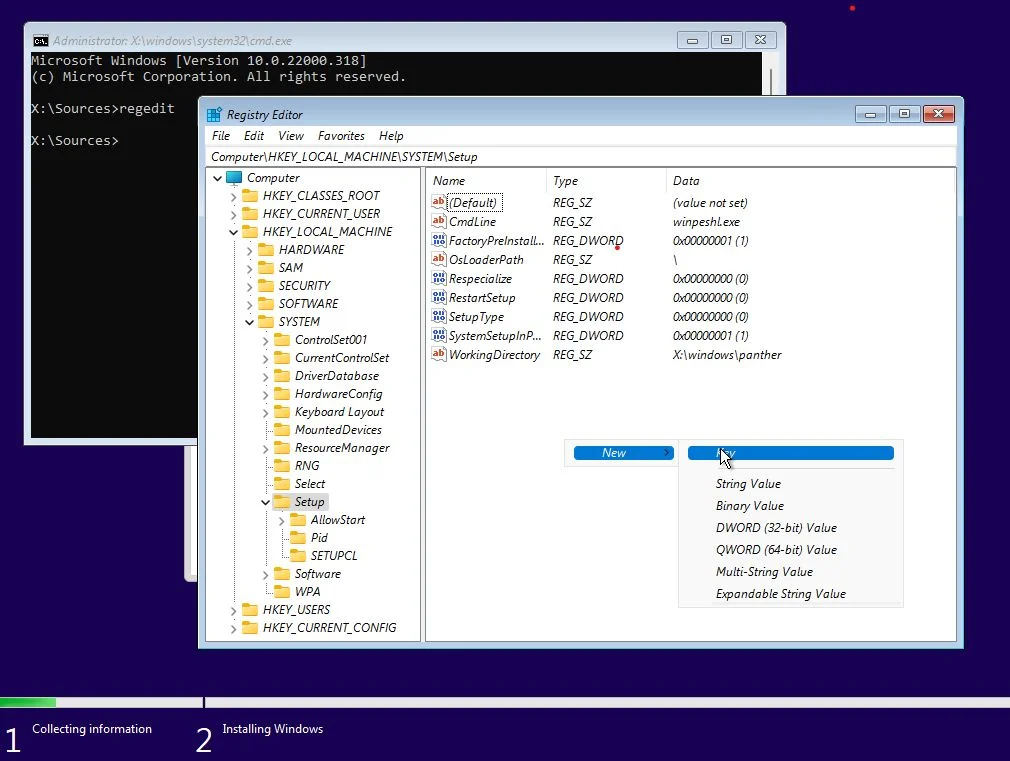Image resolution: width=1010 pixels, height=761 pixels.
Task: Click the Registry Editor title bar icon
Action: point(214,115)
